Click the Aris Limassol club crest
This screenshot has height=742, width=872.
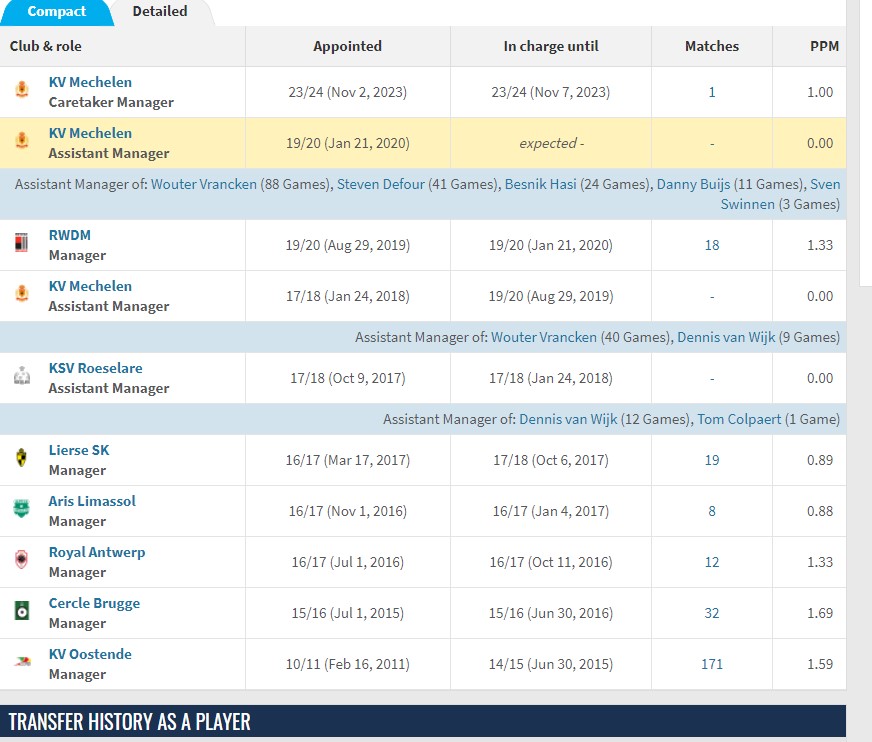pos(22,508)
